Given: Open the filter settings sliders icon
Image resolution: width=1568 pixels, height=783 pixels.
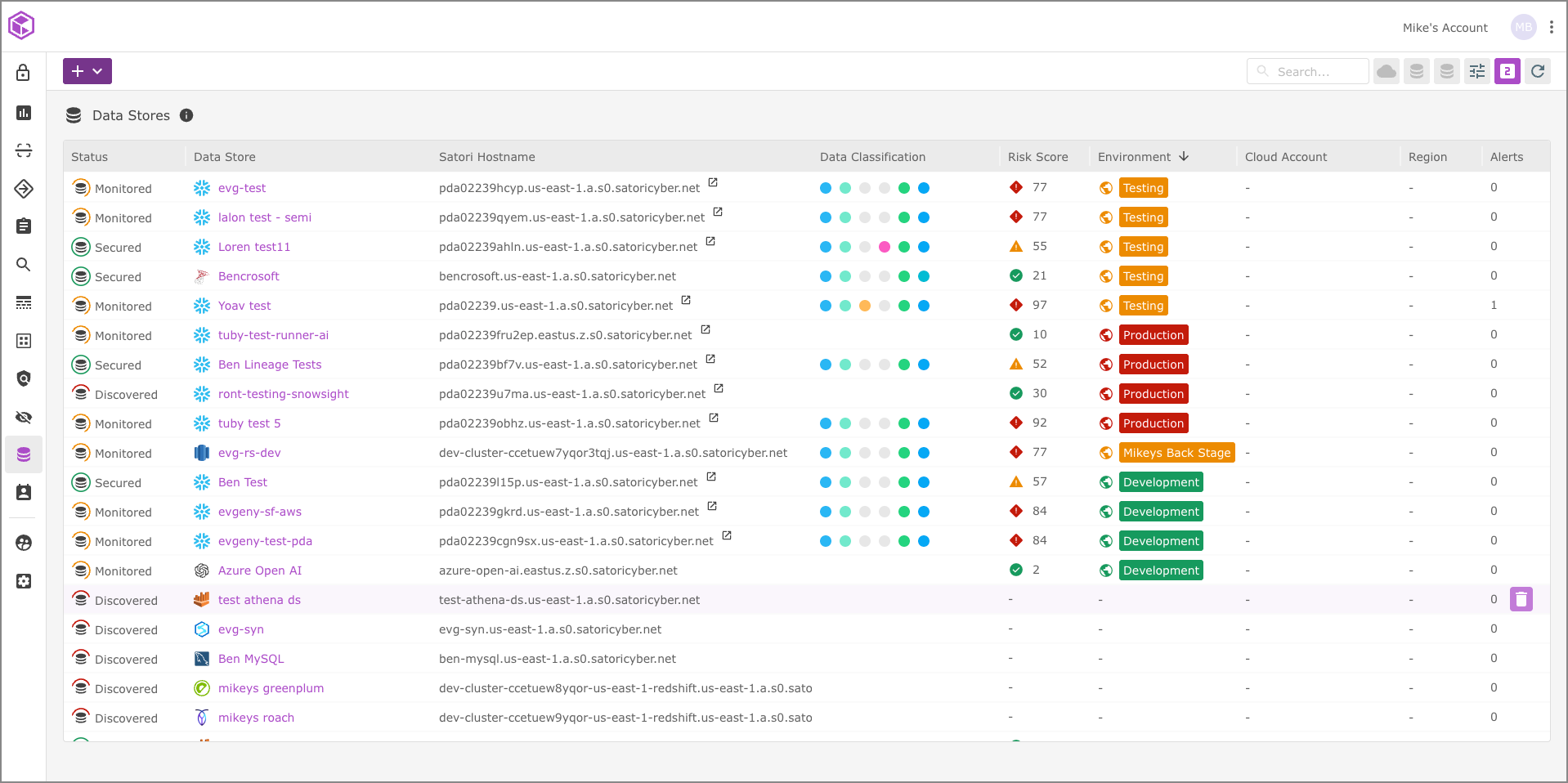Looking at the screenshot, I should point(1476,72).
